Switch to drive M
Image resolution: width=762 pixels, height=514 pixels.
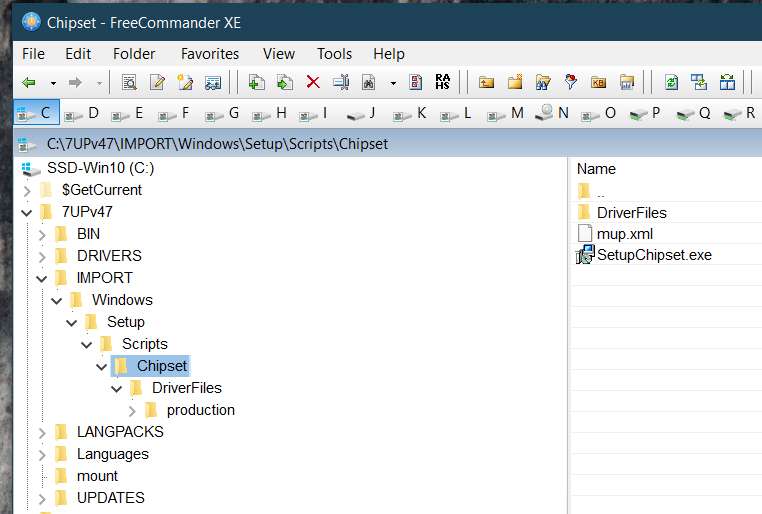tap(505, 114)
